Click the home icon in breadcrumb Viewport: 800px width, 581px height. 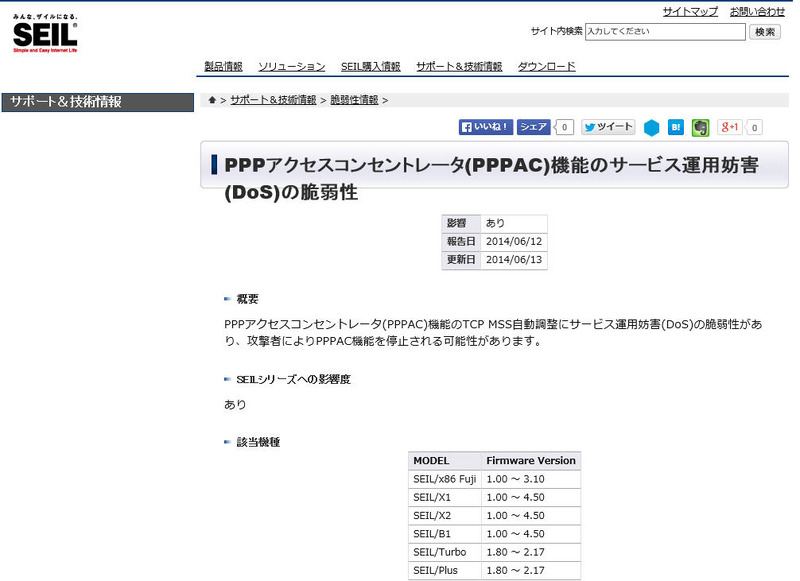pyautogui.click(x=212, y=100)
